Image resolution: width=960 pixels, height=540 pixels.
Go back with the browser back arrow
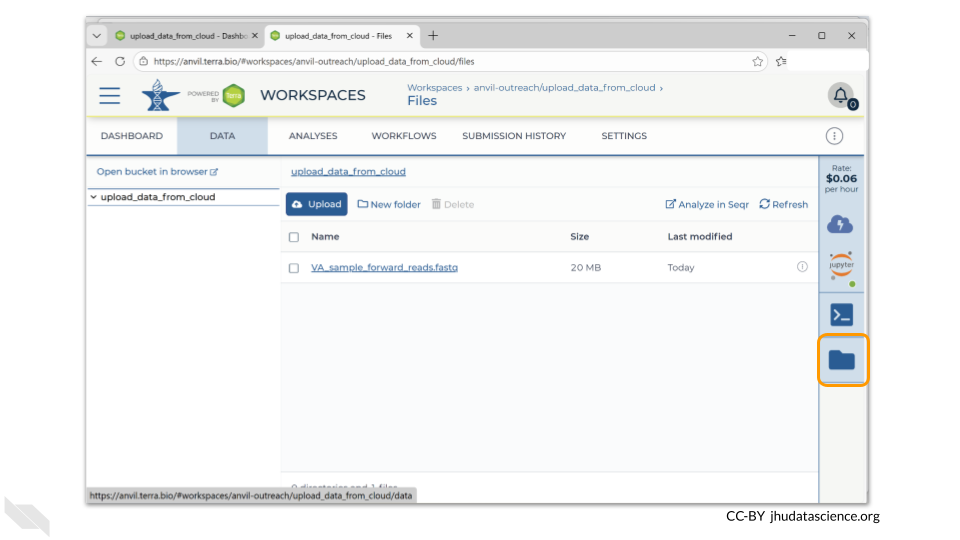(x=97, y=61)
